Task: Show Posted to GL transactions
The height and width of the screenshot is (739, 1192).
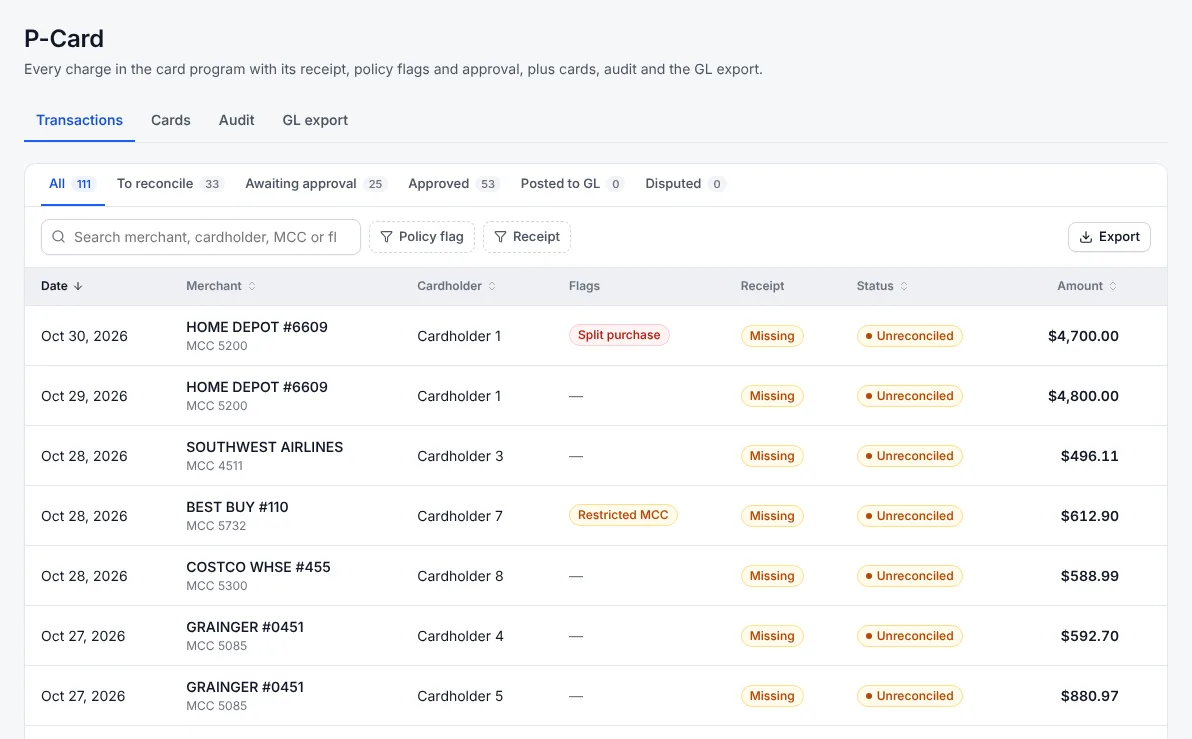Action: [x=572, y=184]
